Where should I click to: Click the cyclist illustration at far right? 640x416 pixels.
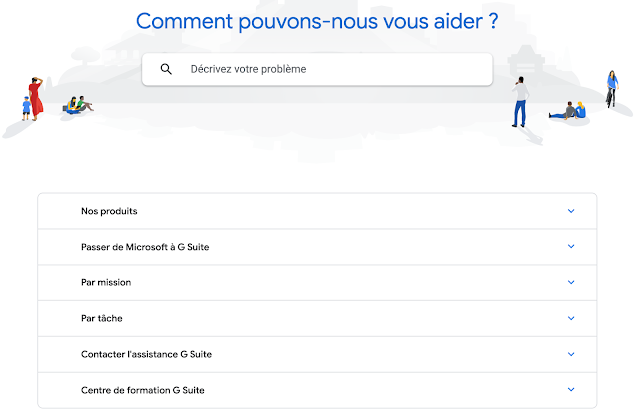point(611,88)
